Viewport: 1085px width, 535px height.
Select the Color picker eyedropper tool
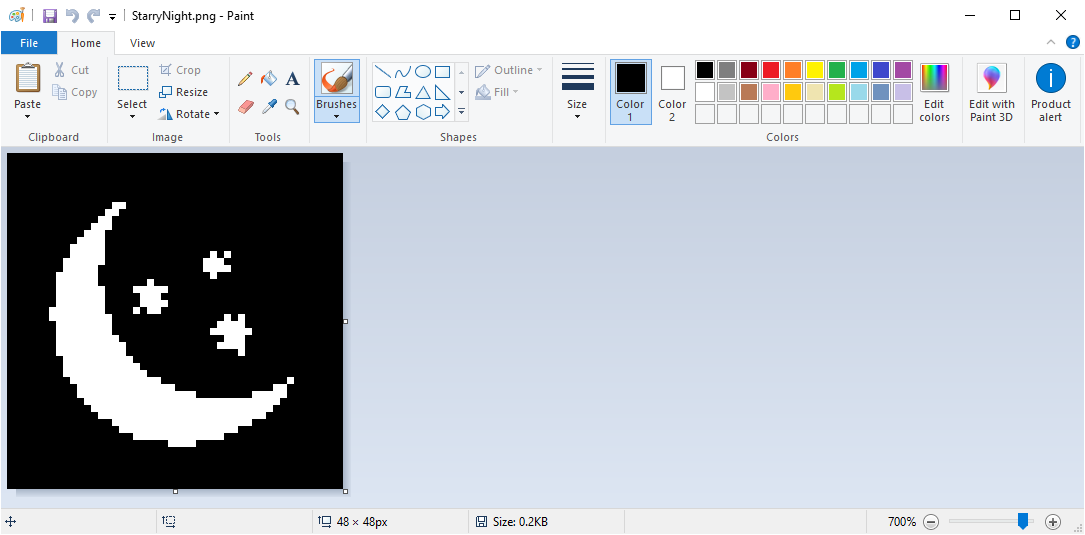coord(268,107)
